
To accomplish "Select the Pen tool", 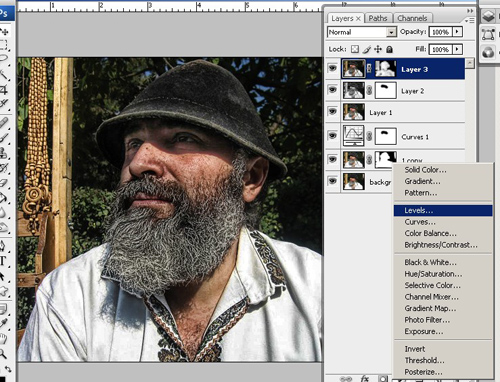I will pos(3,246).
